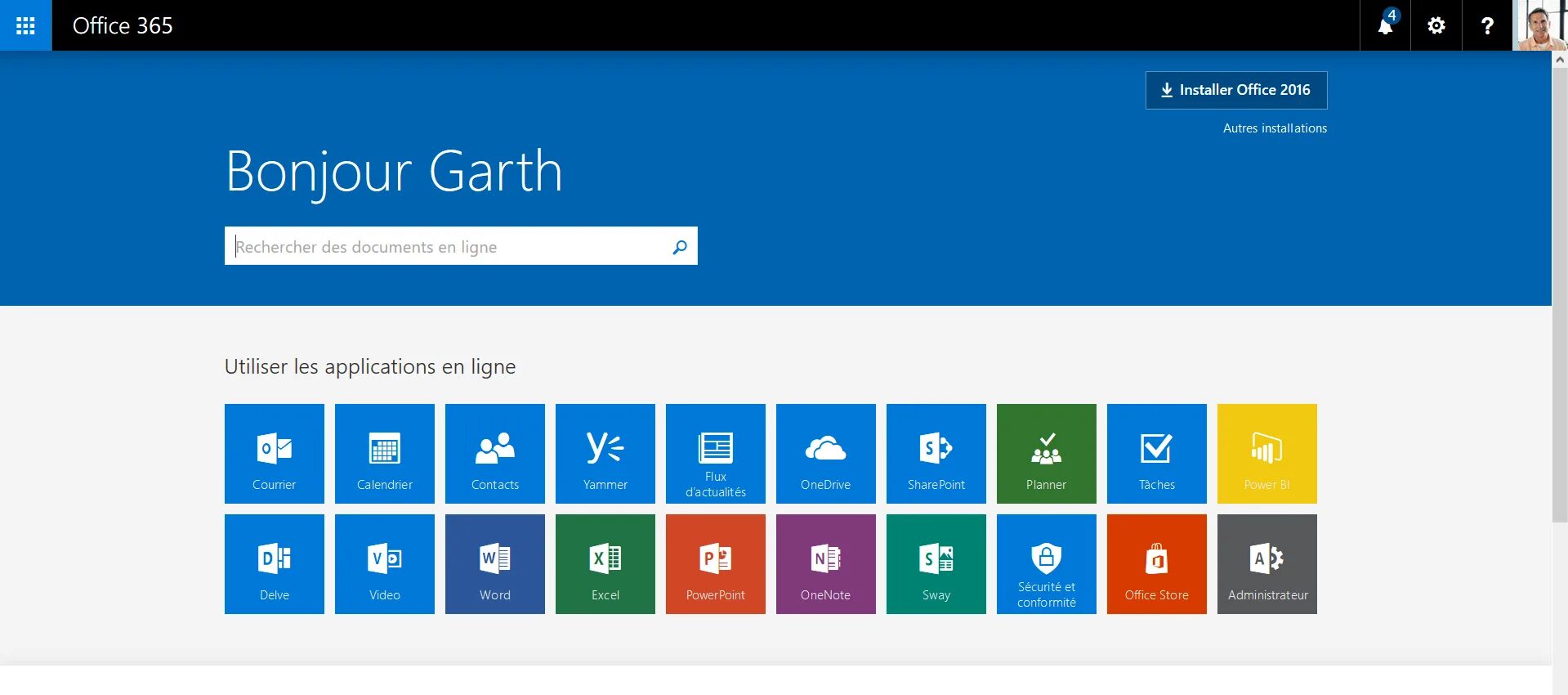The width and height of the screenshot is (1568, 695).
Task: Click the Office 365 header title
Action: pyautogui.click(x=123, y=25)
